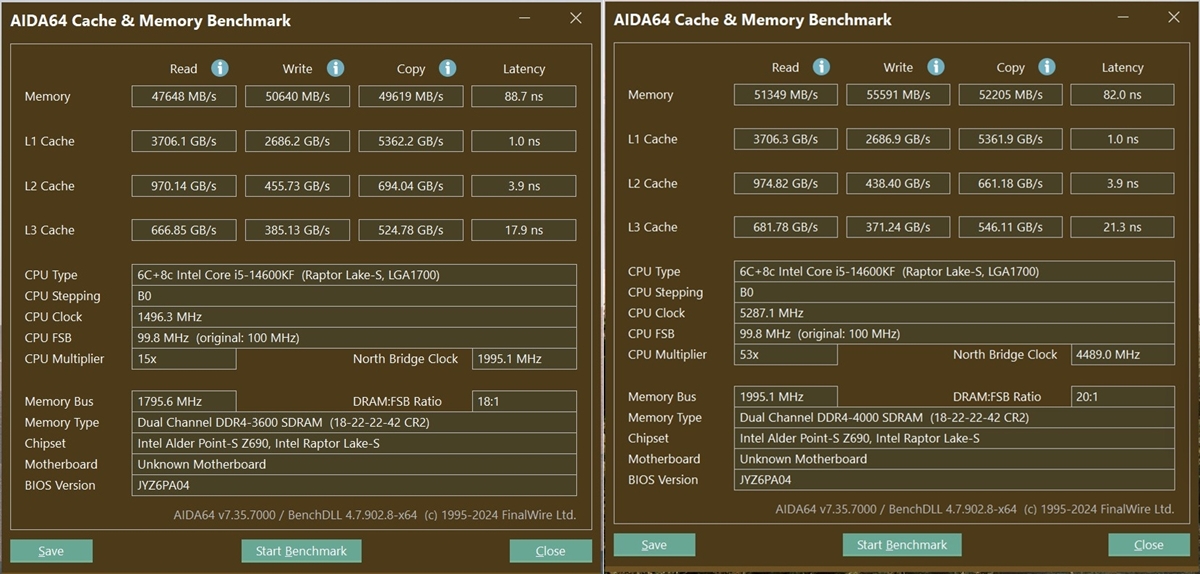Click L1 Cache Write 2686.2 GB/s

298,141
